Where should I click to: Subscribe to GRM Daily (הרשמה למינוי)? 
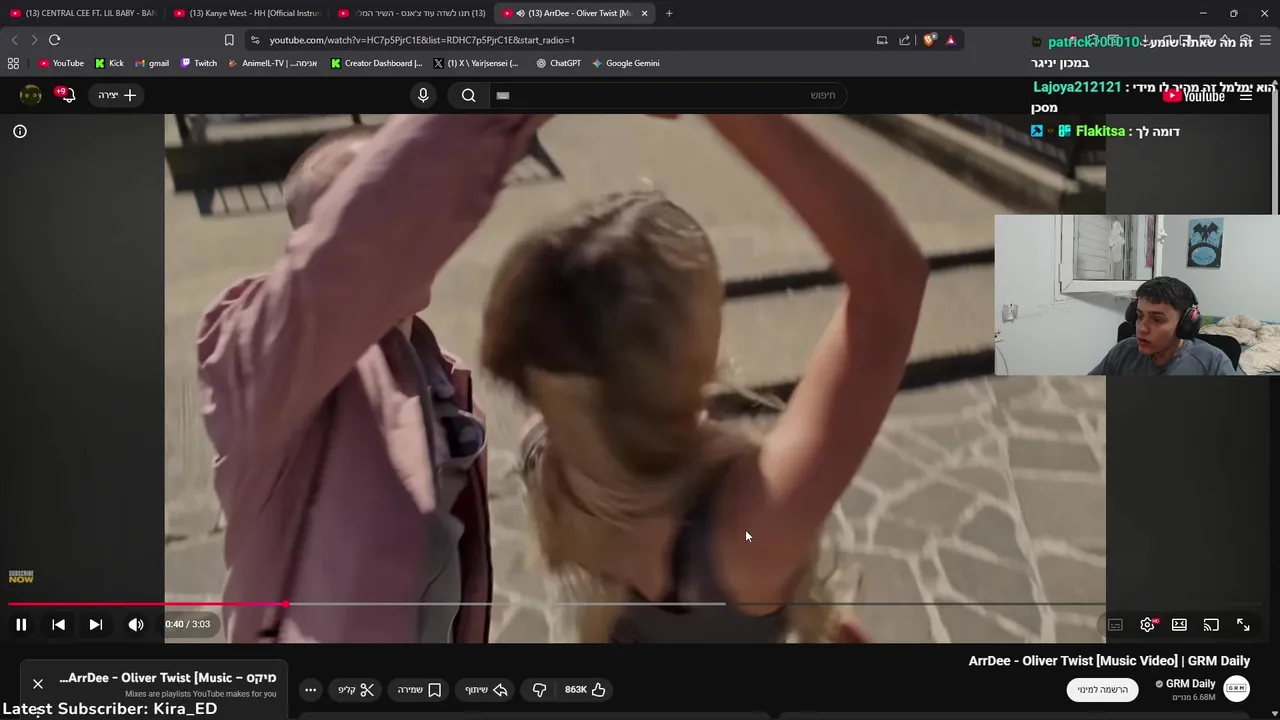(x=1102, y=690)
